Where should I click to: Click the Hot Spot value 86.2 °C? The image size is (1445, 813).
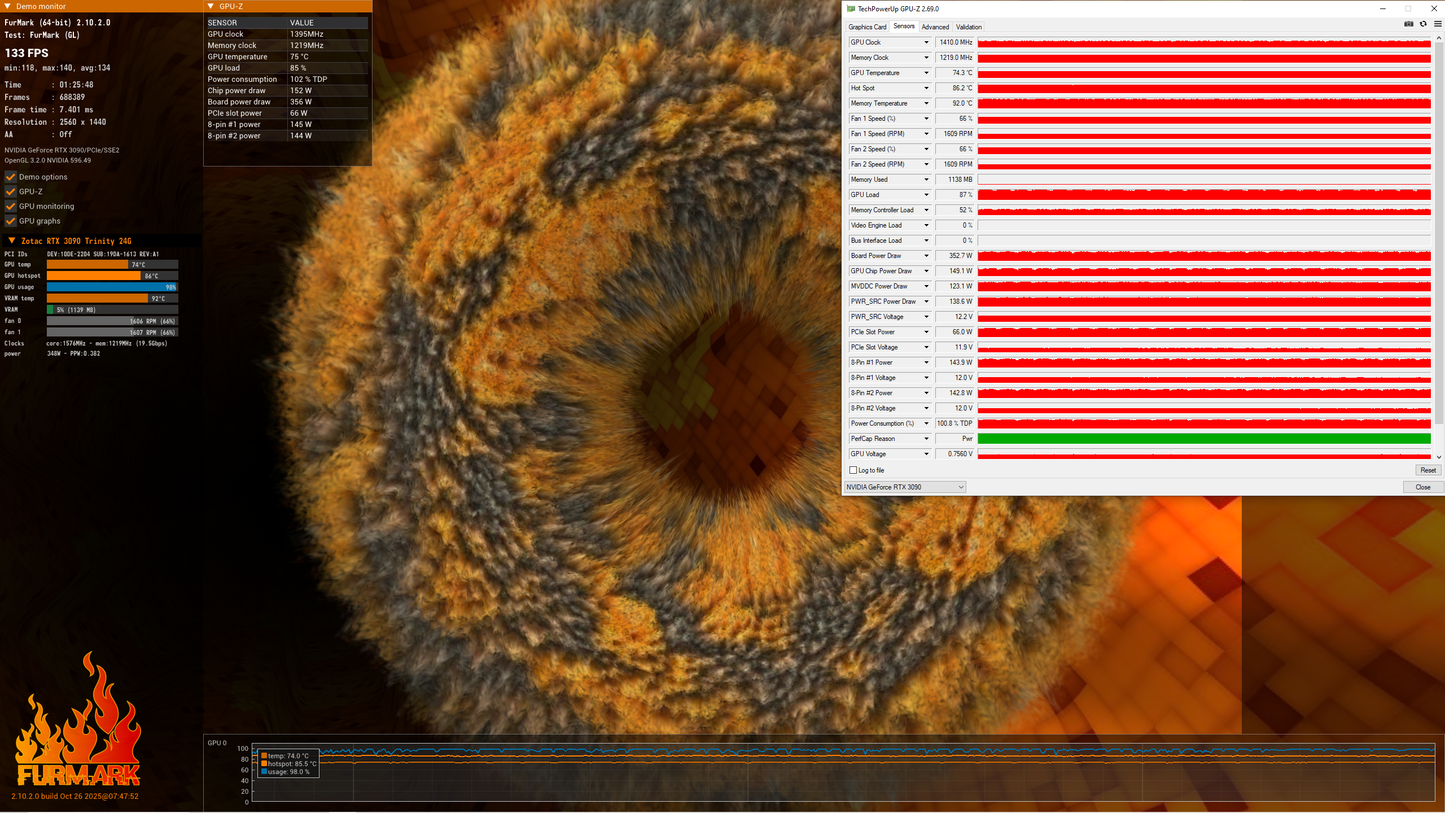click(x=954, y=88)
